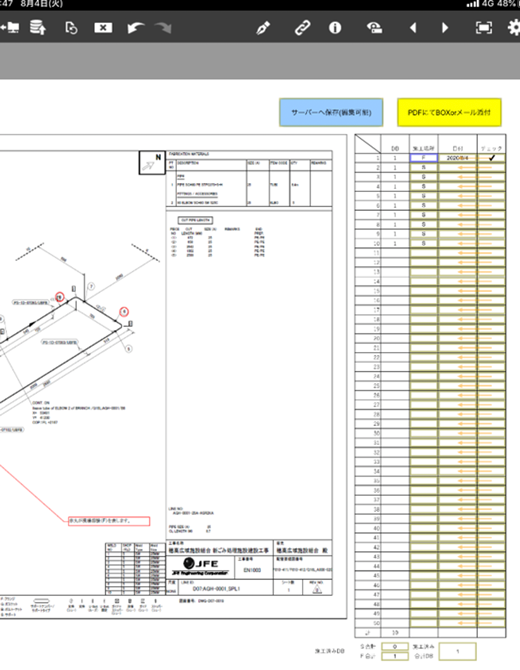
Task: Tick the check cell in row 2
Action: (x=491, y=168)
